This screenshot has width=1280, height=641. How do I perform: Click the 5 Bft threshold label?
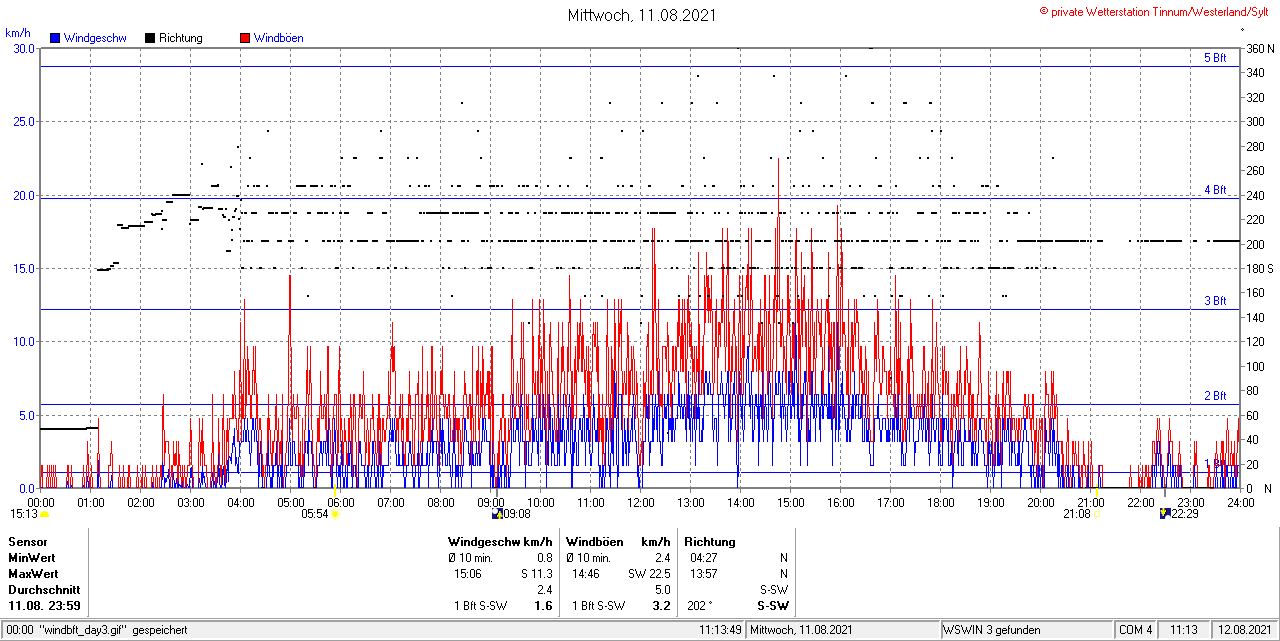(1215, 58)
